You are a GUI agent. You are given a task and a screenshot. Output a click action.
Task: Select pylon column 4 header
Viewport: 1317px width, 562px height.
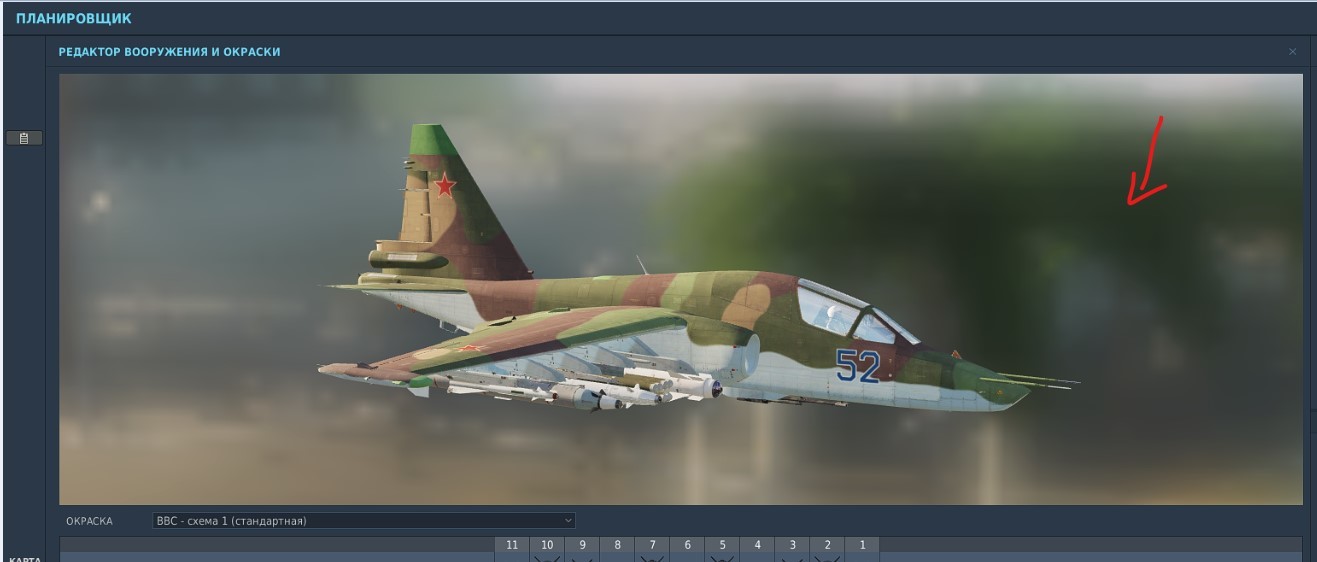tap(757, 545)
